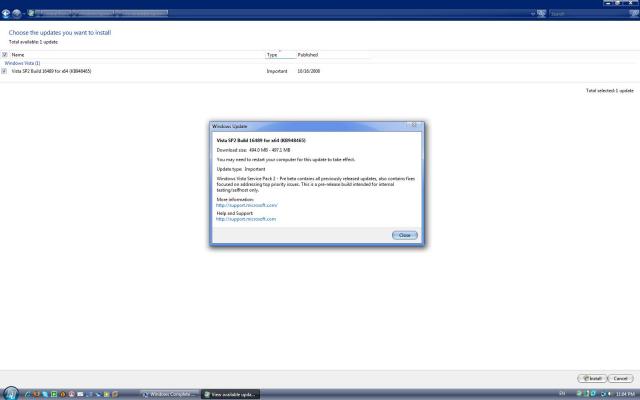Click the 'Important' type cell
Viewport: 640px width, 400px height.
277,71
